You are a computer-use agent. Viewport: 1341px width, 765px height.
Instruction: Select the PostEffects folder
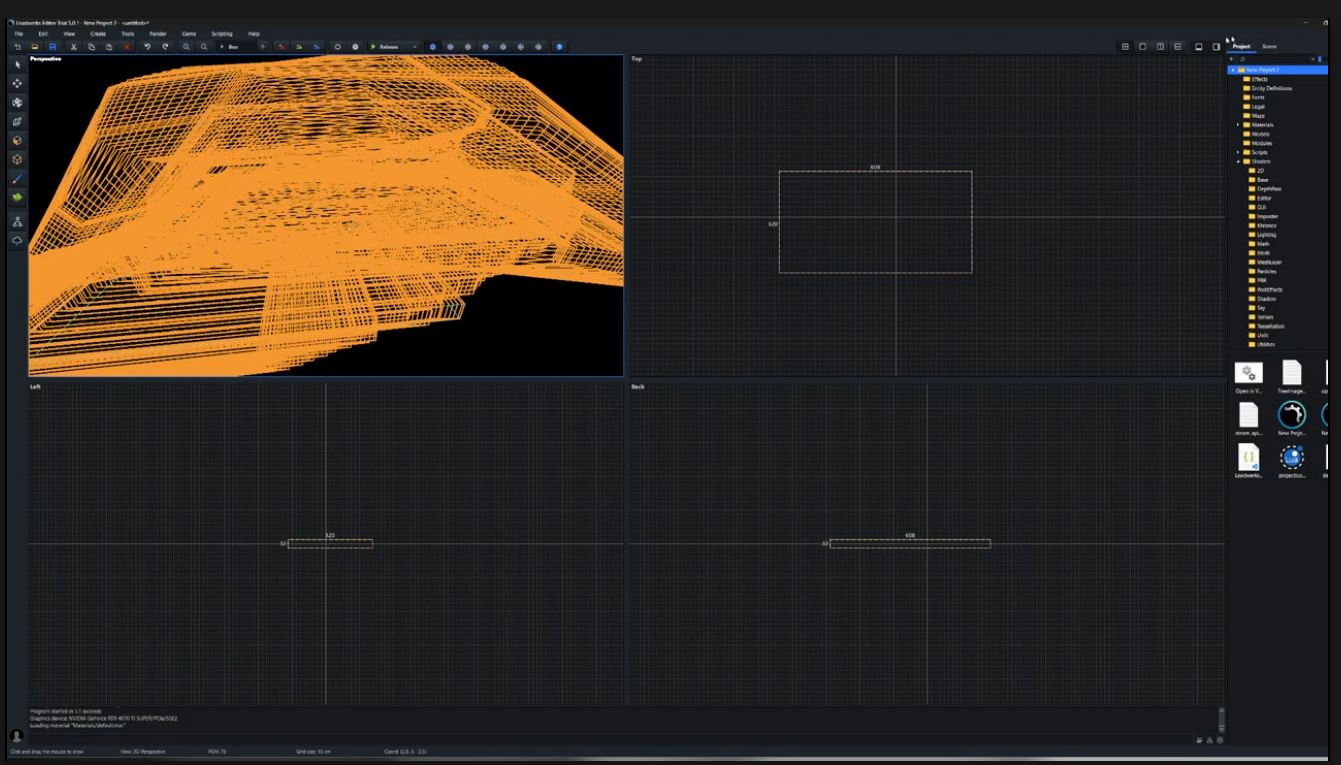(1269, 290)
